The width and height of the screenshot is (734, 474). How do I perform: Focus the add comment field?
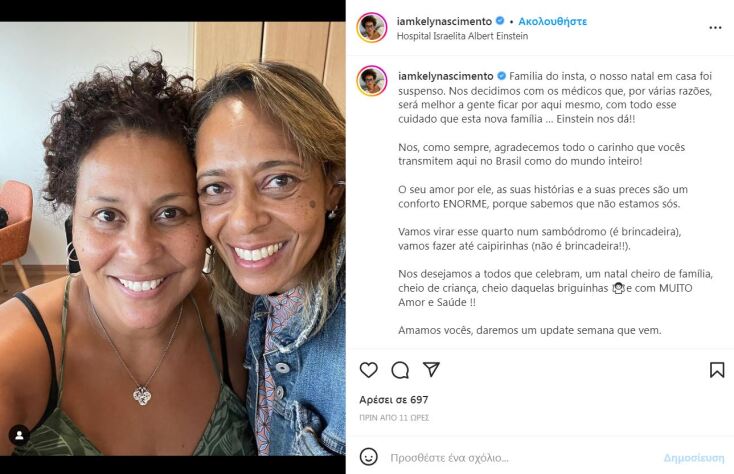[x=520, y=458]
